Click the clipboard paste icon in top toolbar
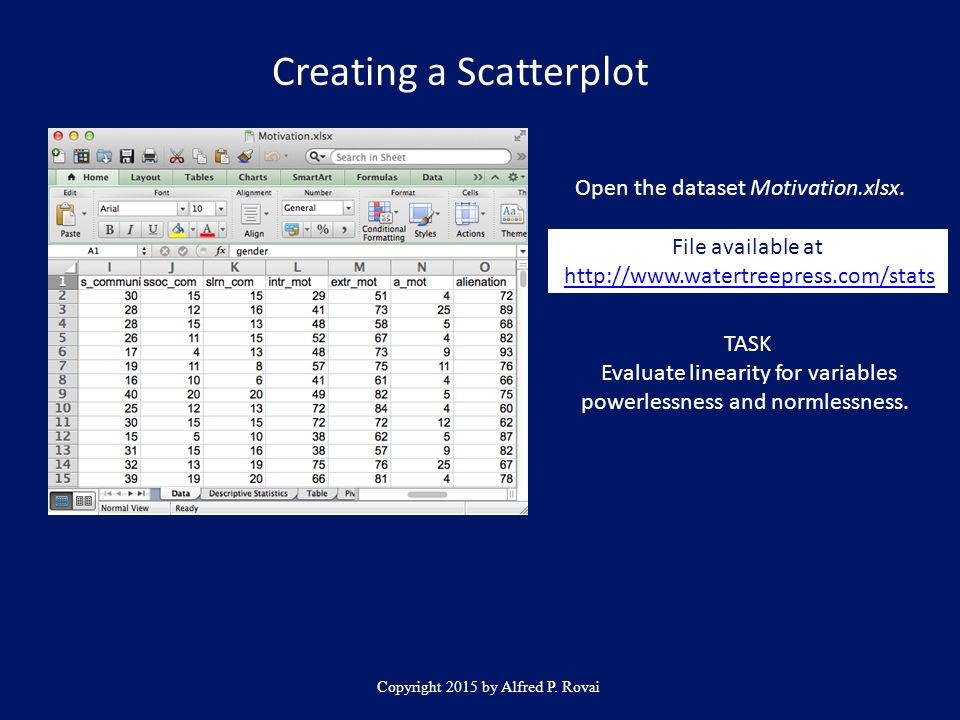Screen dimensions: 960x720 222,156
